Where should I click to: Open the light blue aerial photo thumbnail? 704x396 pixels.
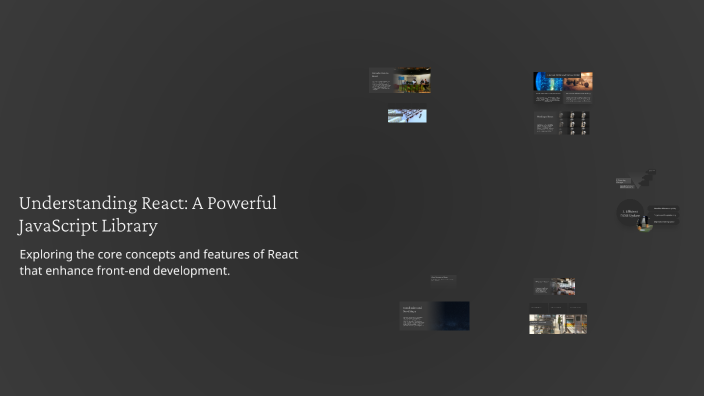tap(407, 116)
